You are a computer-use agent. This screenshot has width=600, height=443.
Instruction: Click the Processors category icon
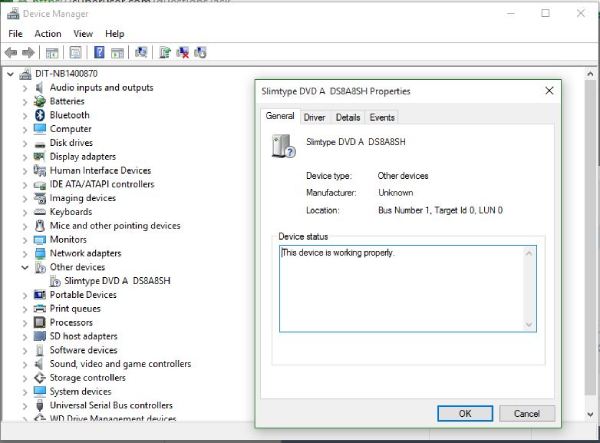(39, 322)
